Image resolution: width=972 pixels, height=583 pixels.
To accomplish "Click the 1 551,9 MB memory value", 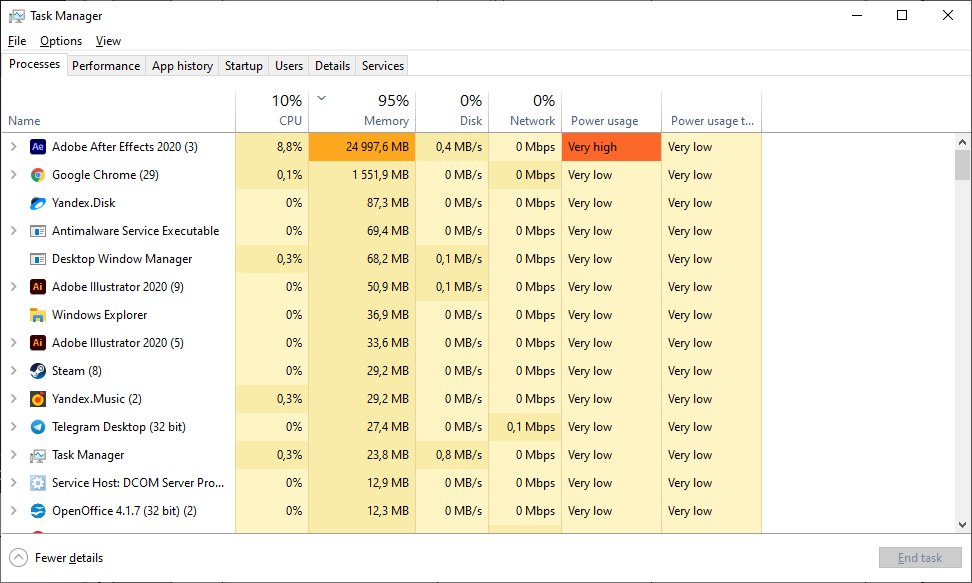I will tap(381, 175).
